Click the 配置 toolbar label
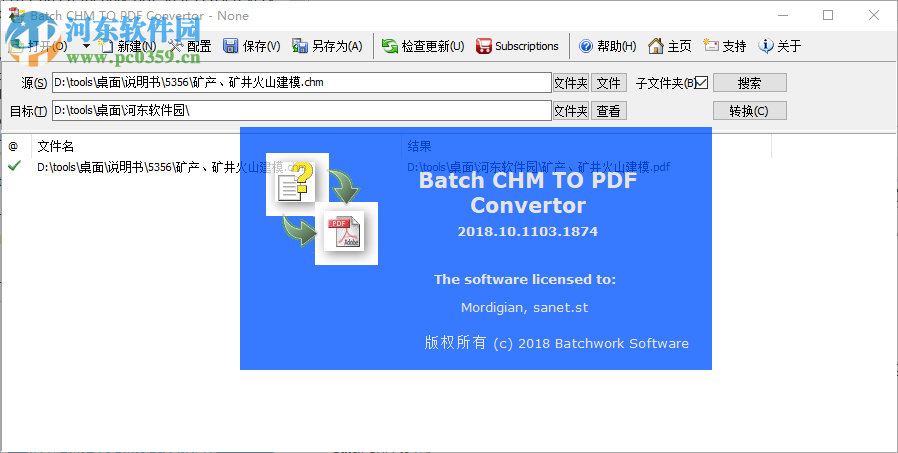Screen dimensions: 898x453 (199, 46)
